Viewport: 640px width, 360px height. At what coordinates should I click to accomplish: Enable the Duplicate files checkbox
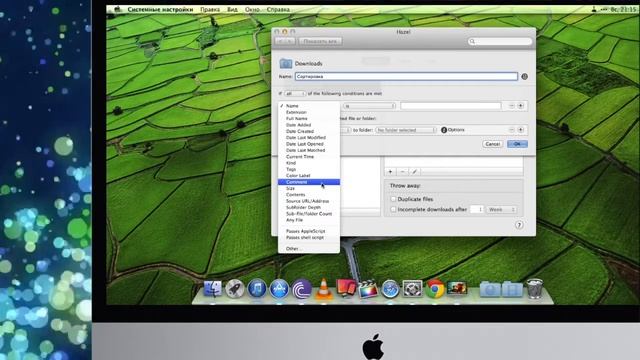click(393, 199)
